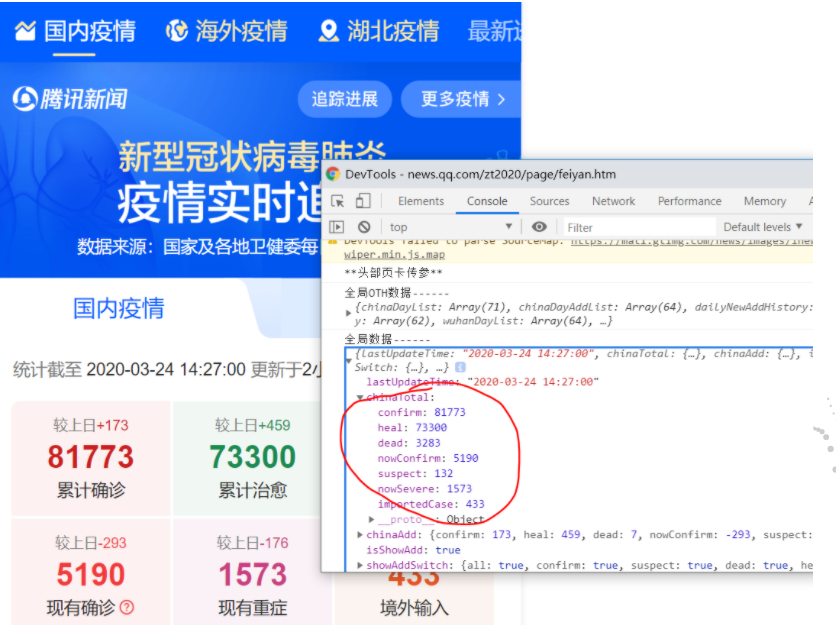Click the 追踪进展 button

click(x=344, y=99)
